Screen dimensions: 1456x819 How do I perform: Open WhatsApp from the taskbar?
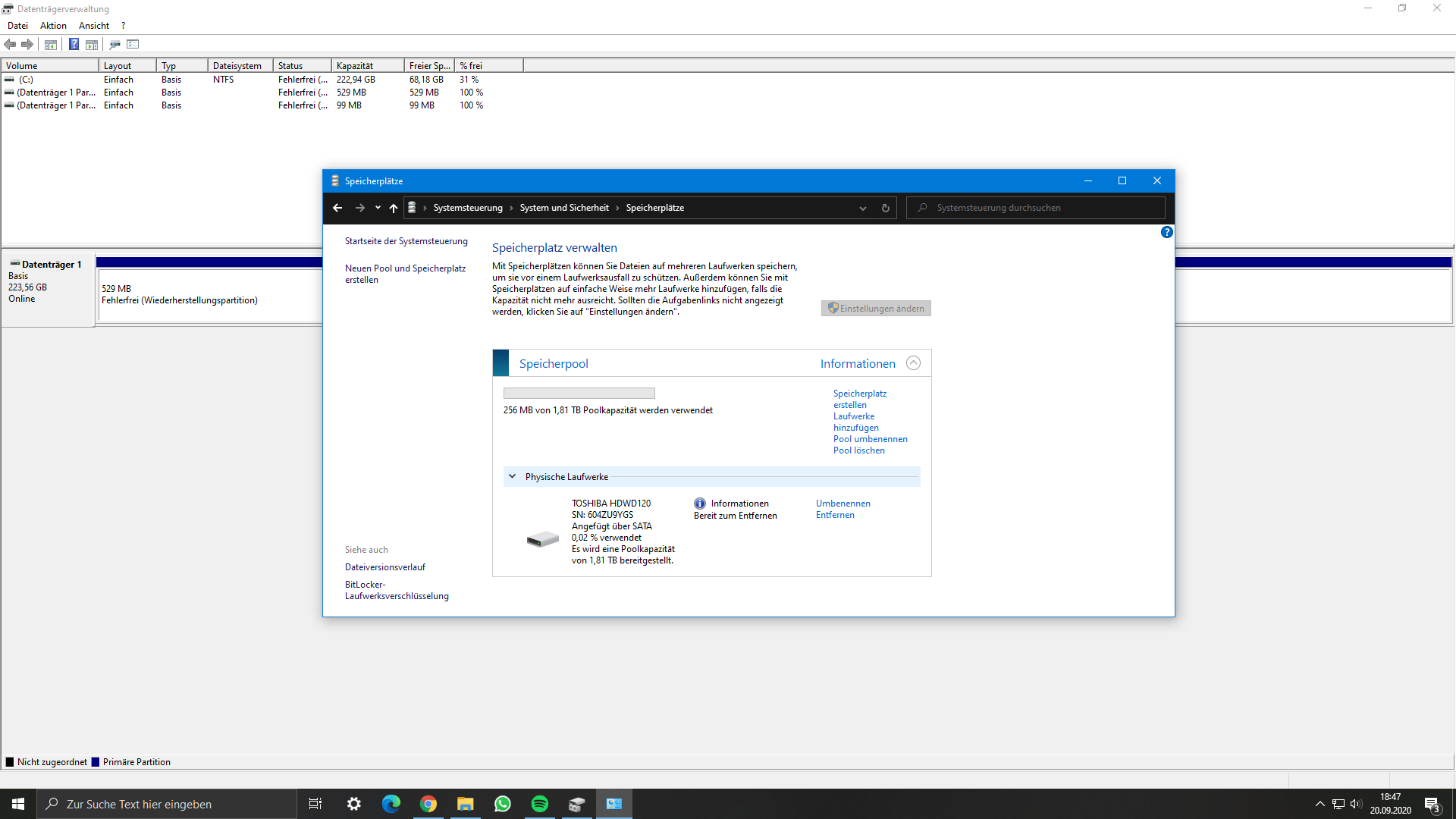(x=502, y=803)
